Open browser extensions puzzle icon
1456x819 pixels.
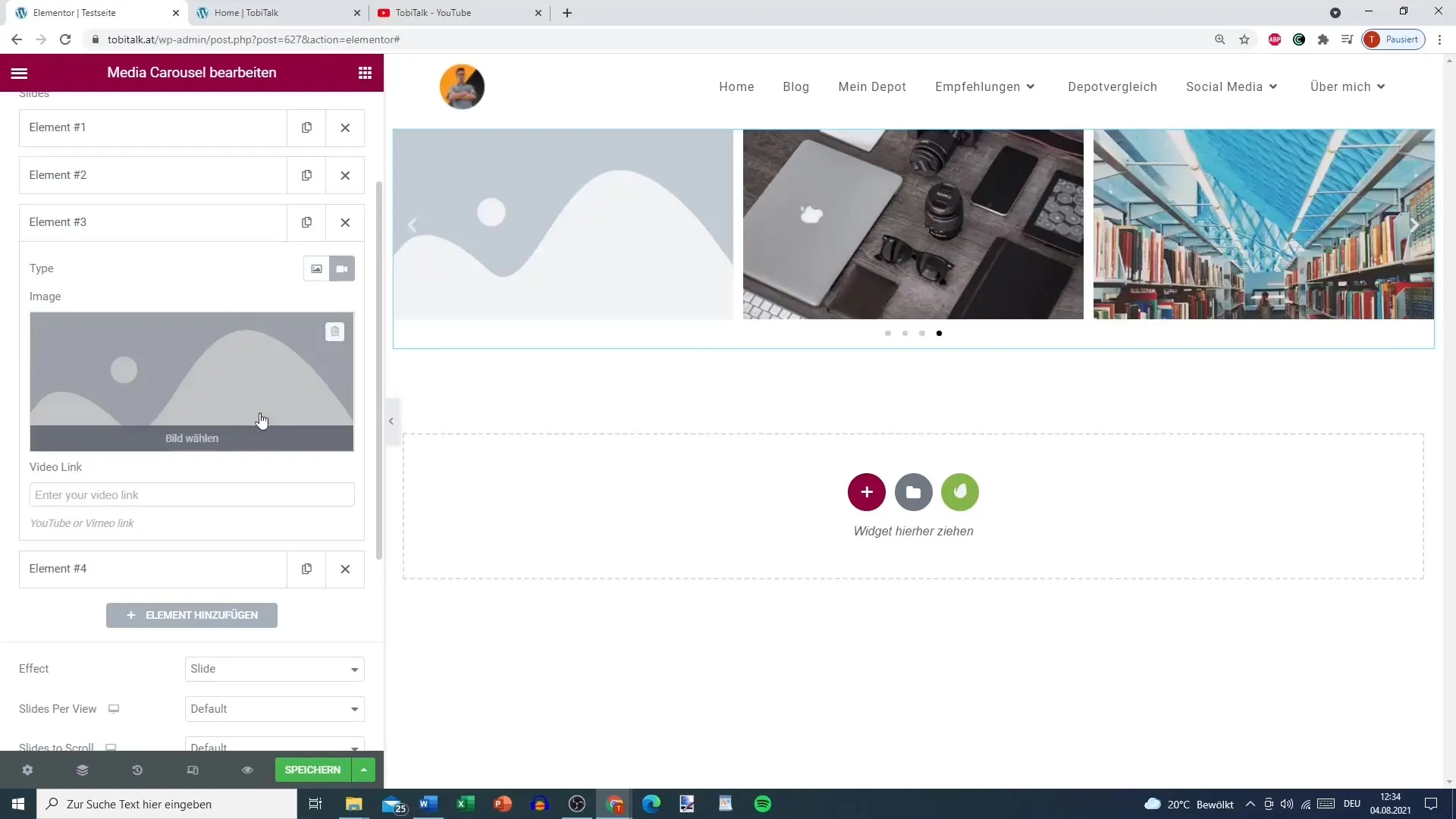coord(1323,39)
